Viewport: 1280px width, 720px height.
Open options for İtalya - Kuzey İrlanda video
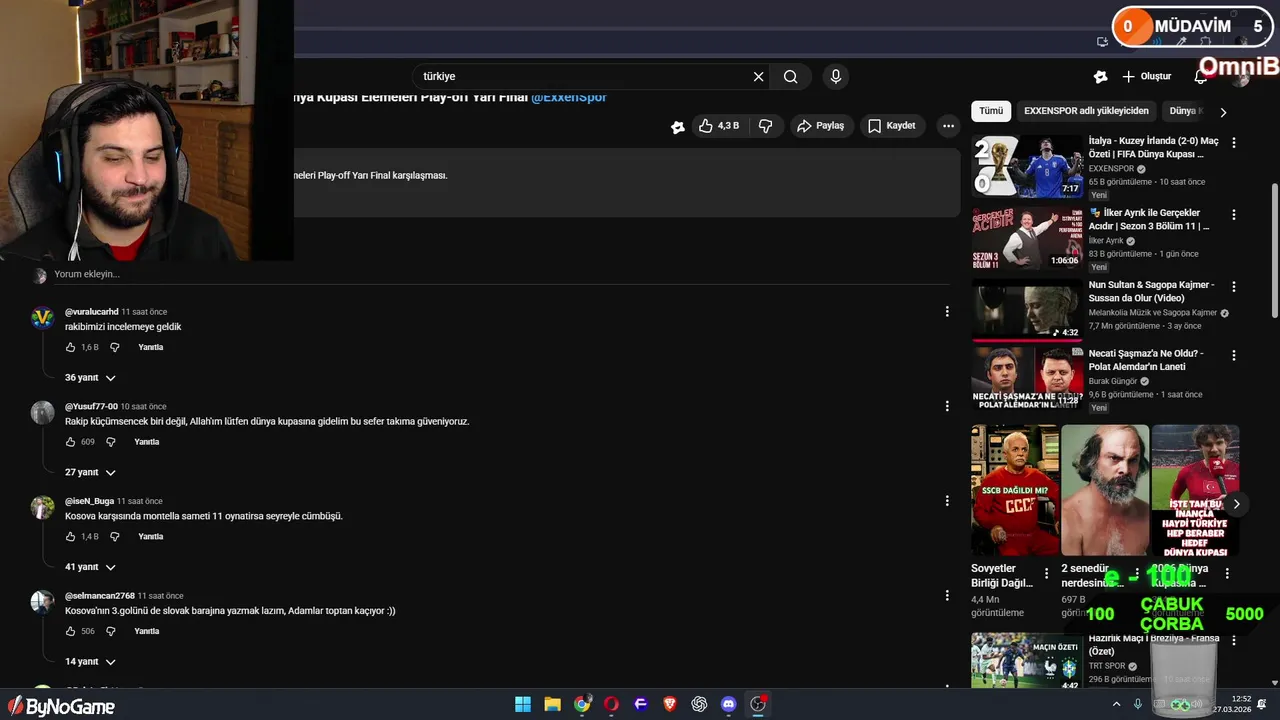pyautogui.click(x=1233, y=143)
